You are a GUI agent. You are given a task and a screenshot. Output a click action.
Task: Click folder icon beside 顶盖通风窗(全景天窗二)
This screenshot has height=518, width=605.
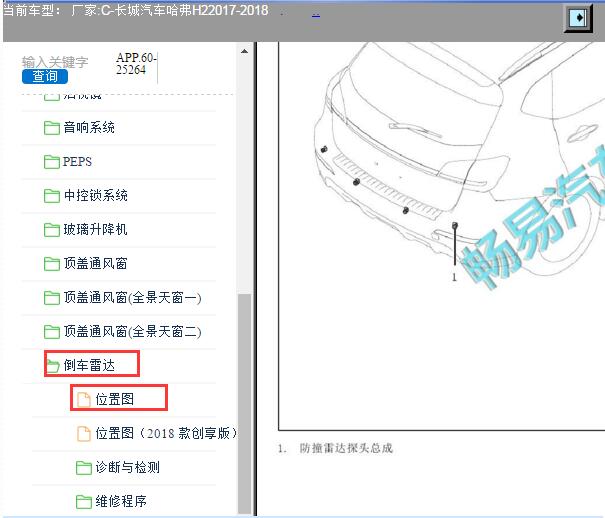point(52,332)
